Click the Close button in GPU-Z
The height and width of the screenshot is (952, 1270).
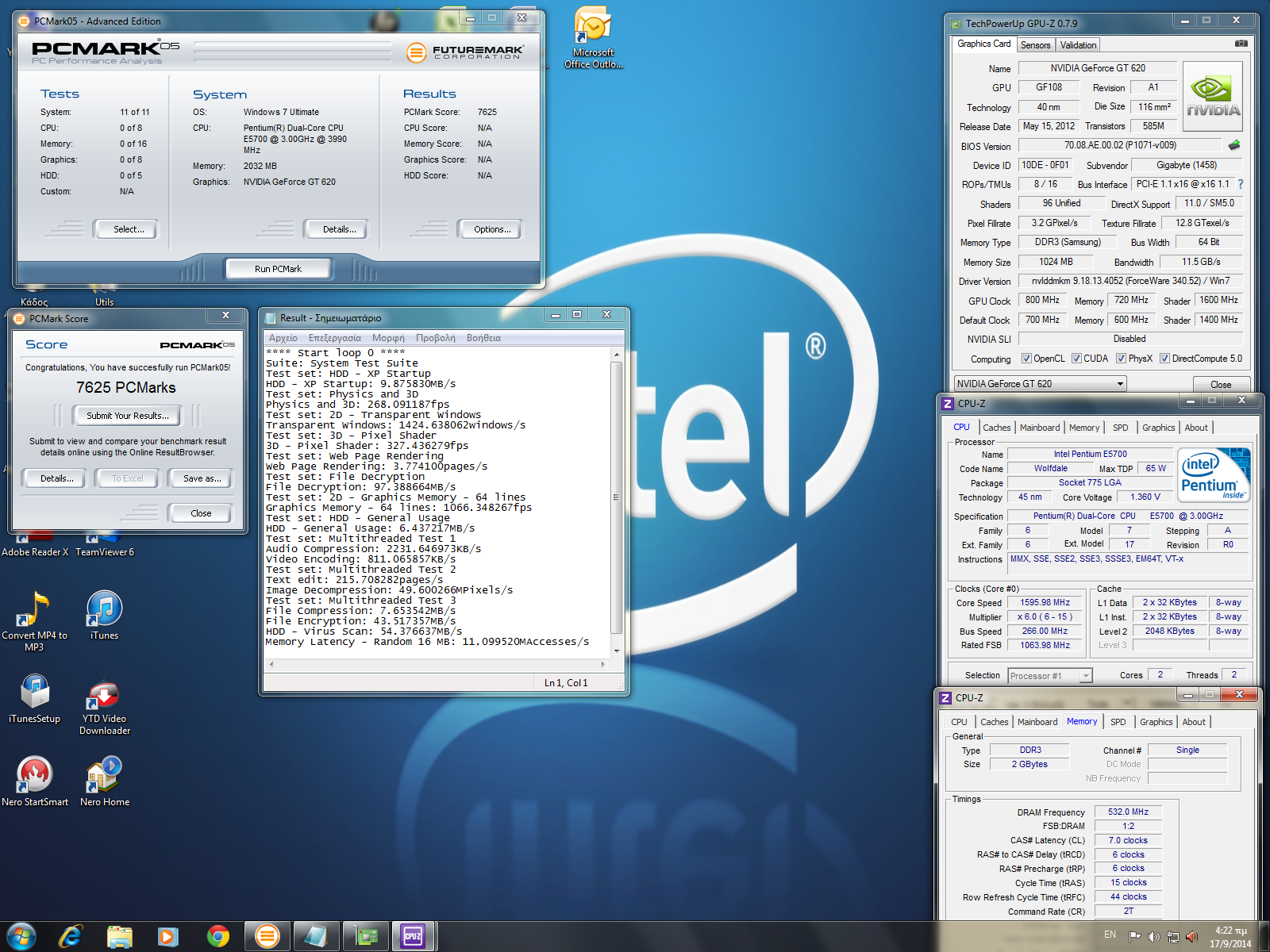click(x=1221, y=385)
